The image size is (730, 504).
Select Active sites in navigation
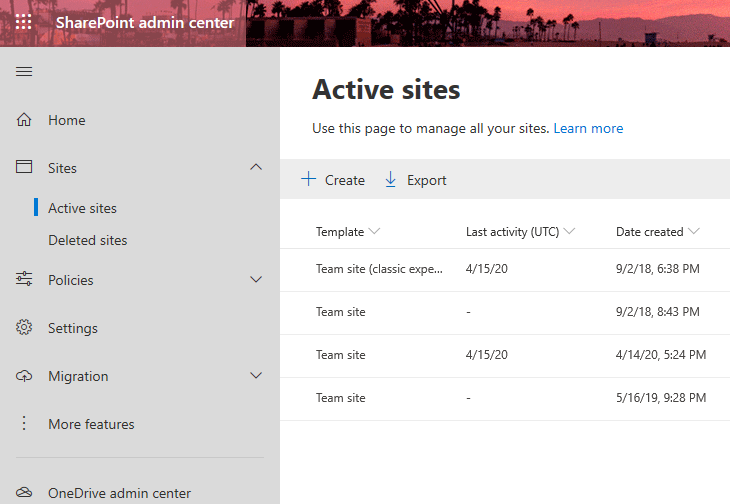[x=82, y=208]
